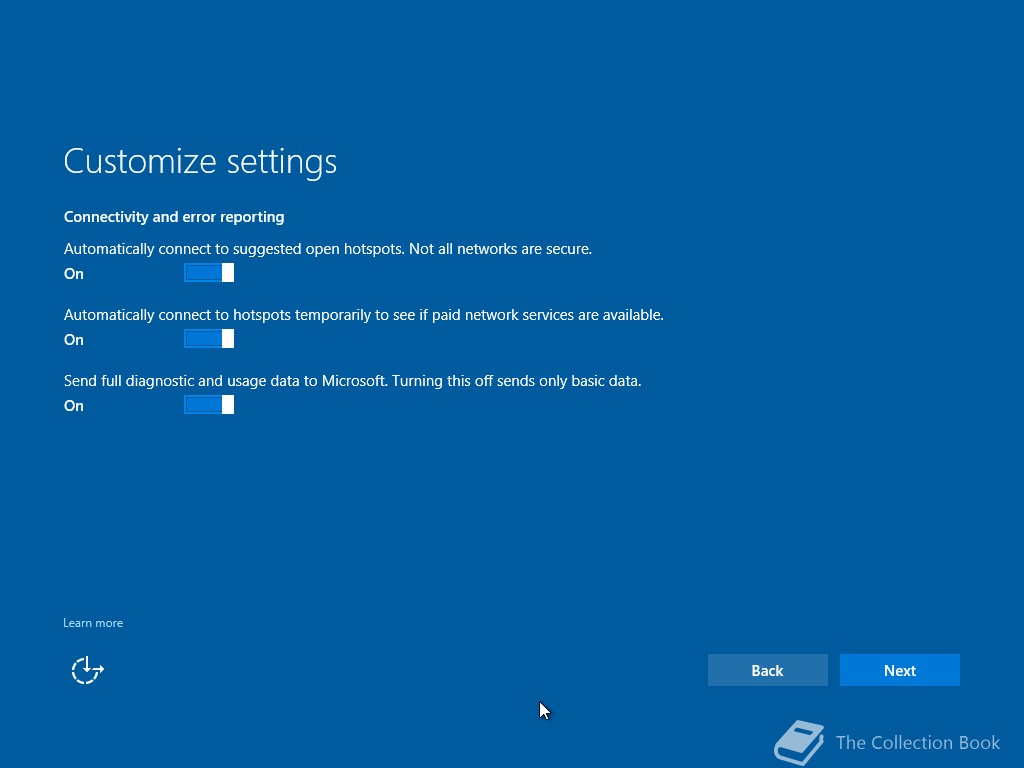Disable paid network services hotspot toggle
The image size is (1024, 768).
209,339
